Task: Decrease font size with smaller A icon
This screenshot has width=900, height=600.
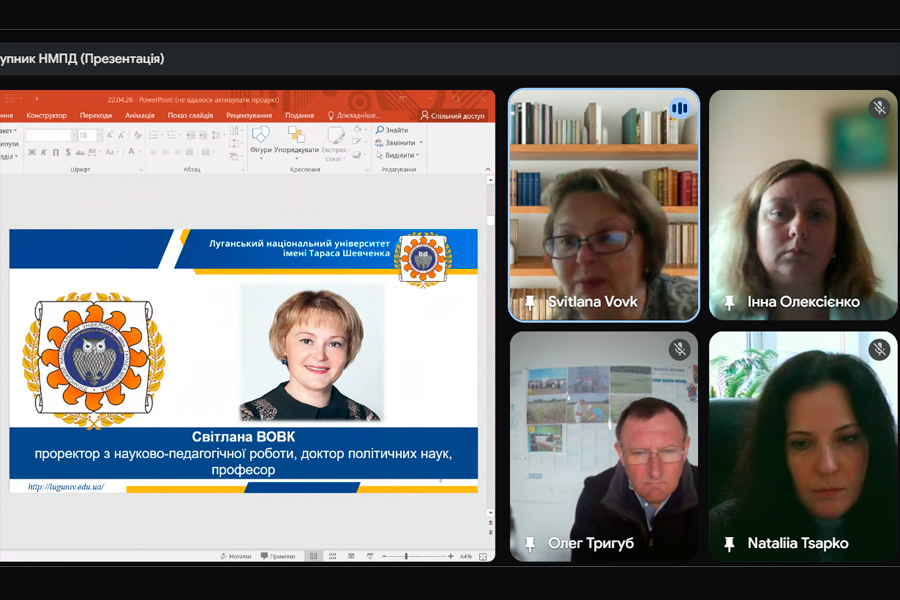Action: pos(121,135)
